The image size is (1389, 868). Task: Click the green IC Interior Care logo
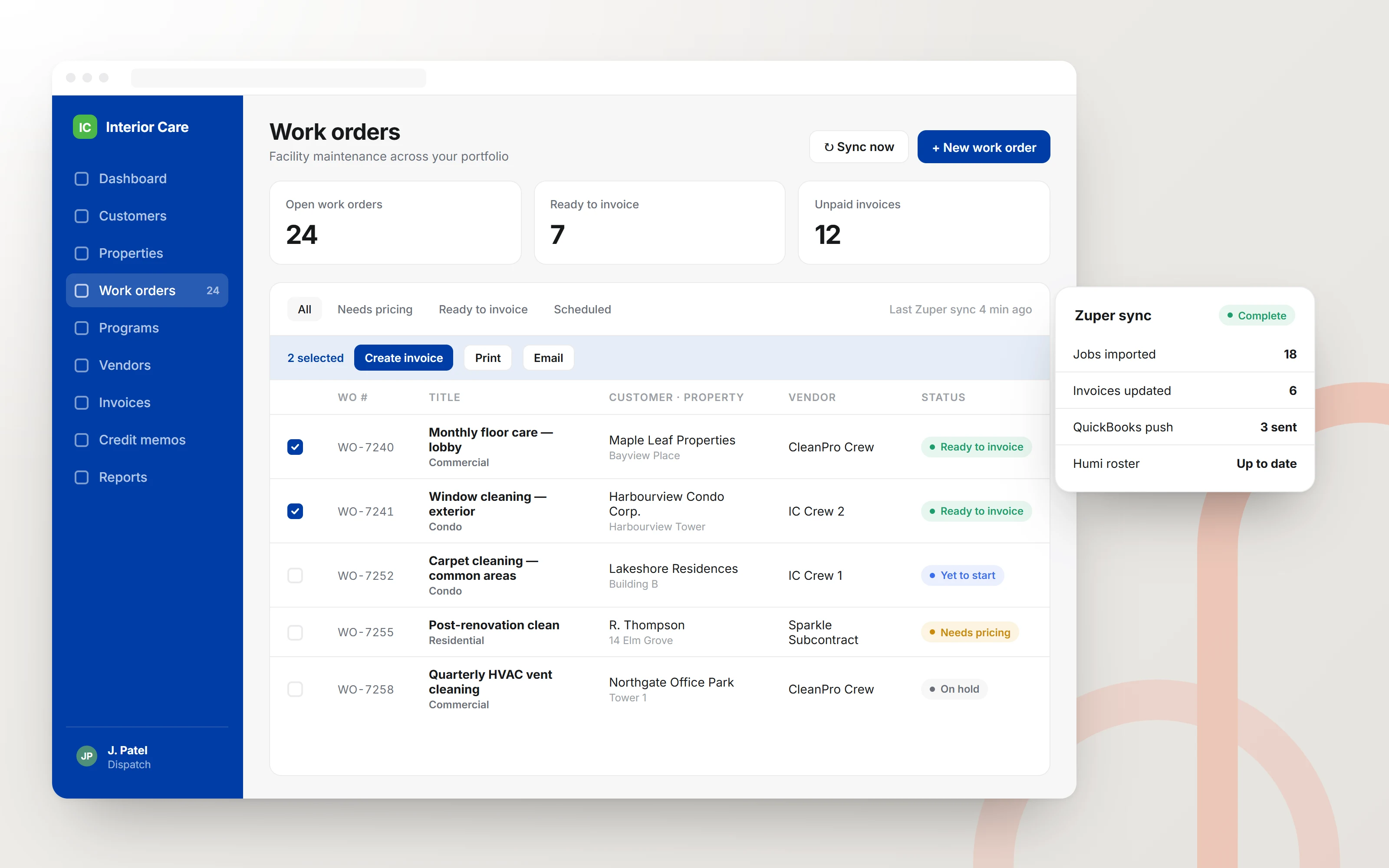coord(85,127)
